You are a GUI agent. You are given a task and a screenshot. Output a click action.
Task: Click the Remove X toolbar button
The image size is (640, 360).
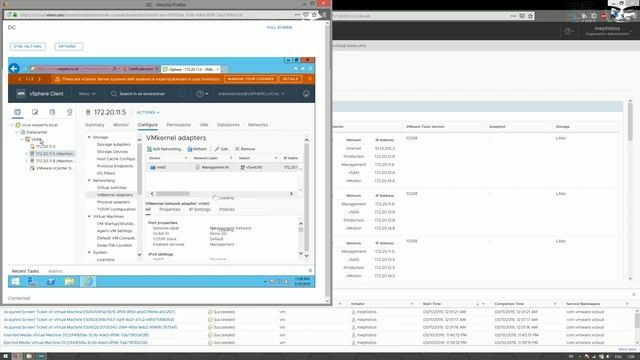click(245, 149)
